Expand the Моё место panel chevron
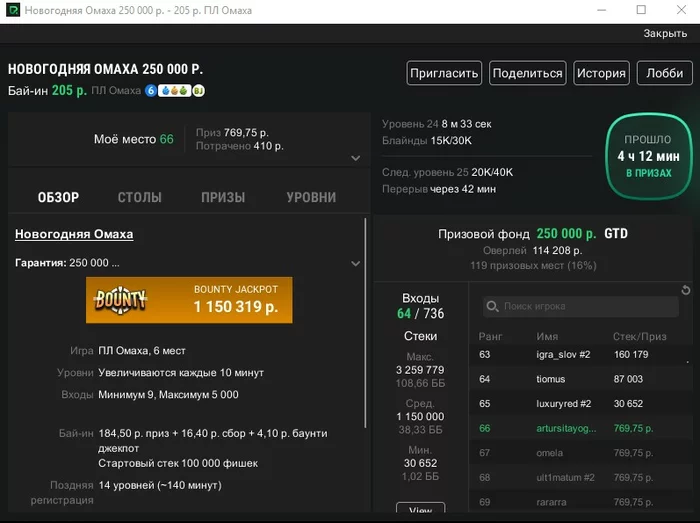Screen dimensions: 700x523 coord(355,158)
